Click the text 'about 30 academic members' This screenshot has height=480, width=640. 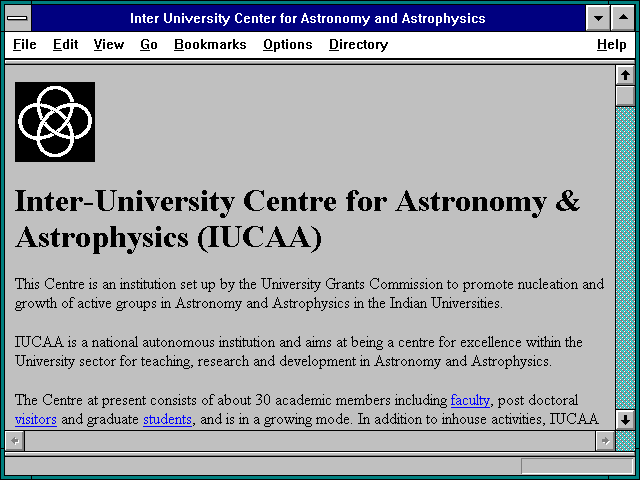304,400
